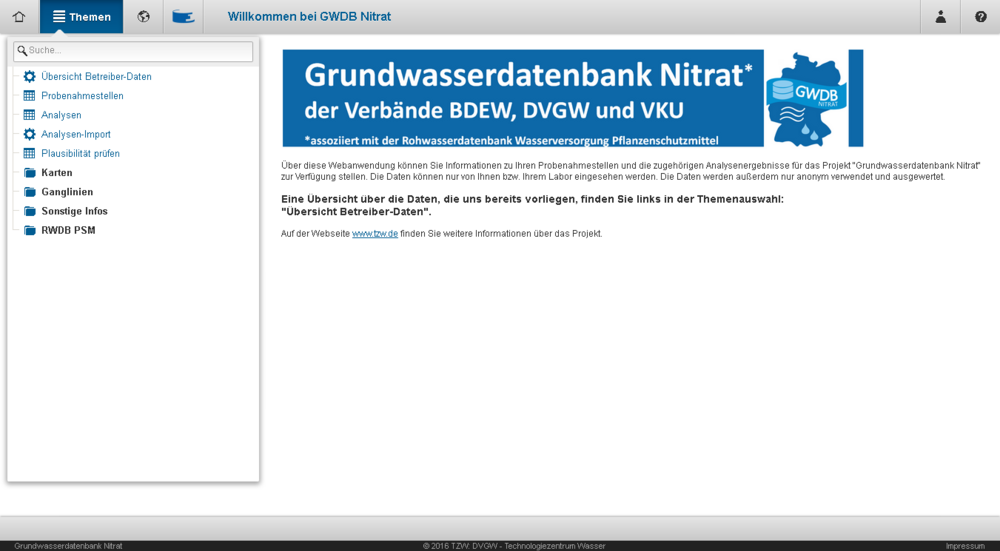Open the Impressum link in footer

(x=964, y=546)
